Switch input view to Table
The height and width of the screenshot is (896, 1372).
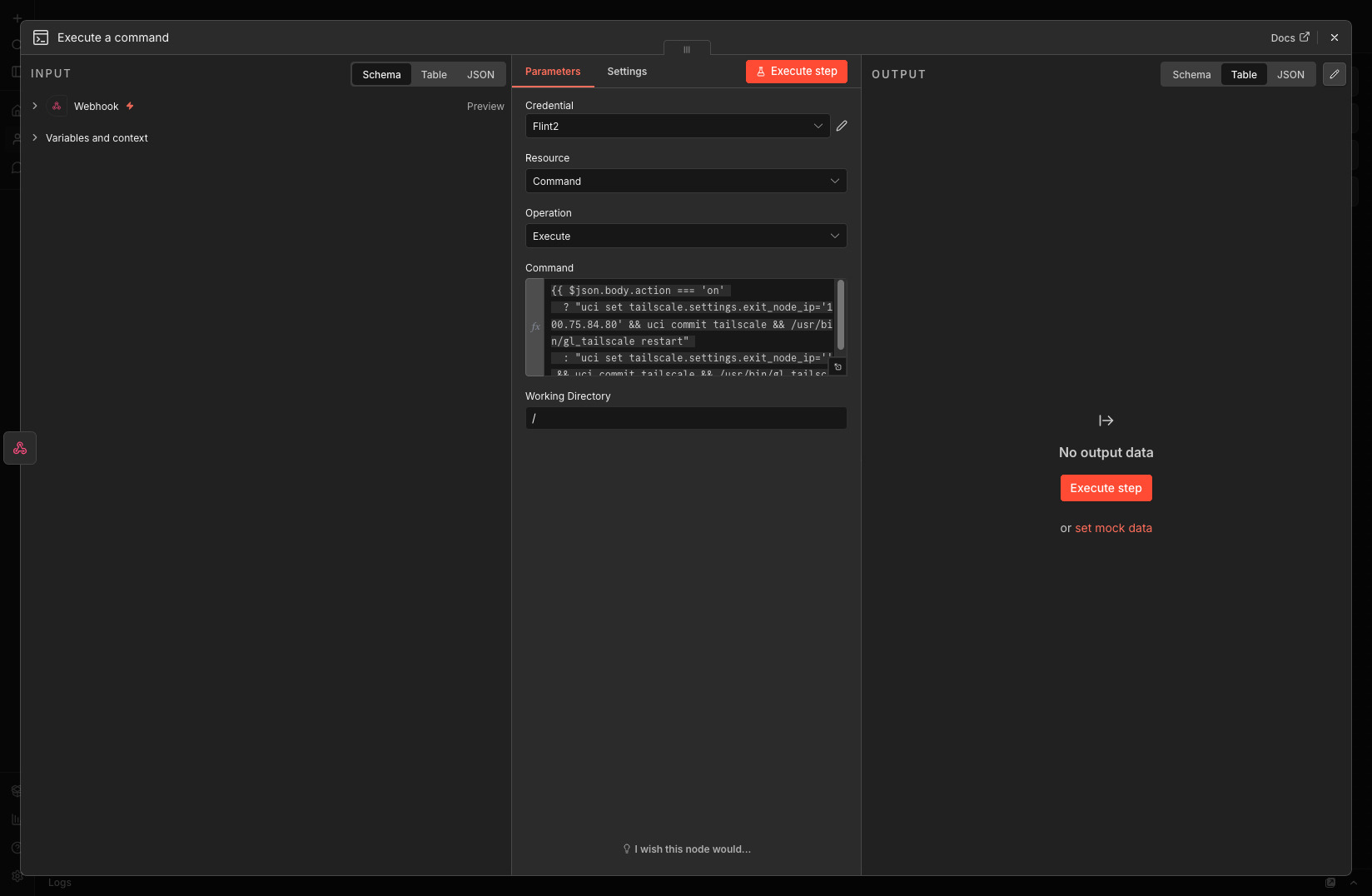pyautogui.click(x=434, y=74)
